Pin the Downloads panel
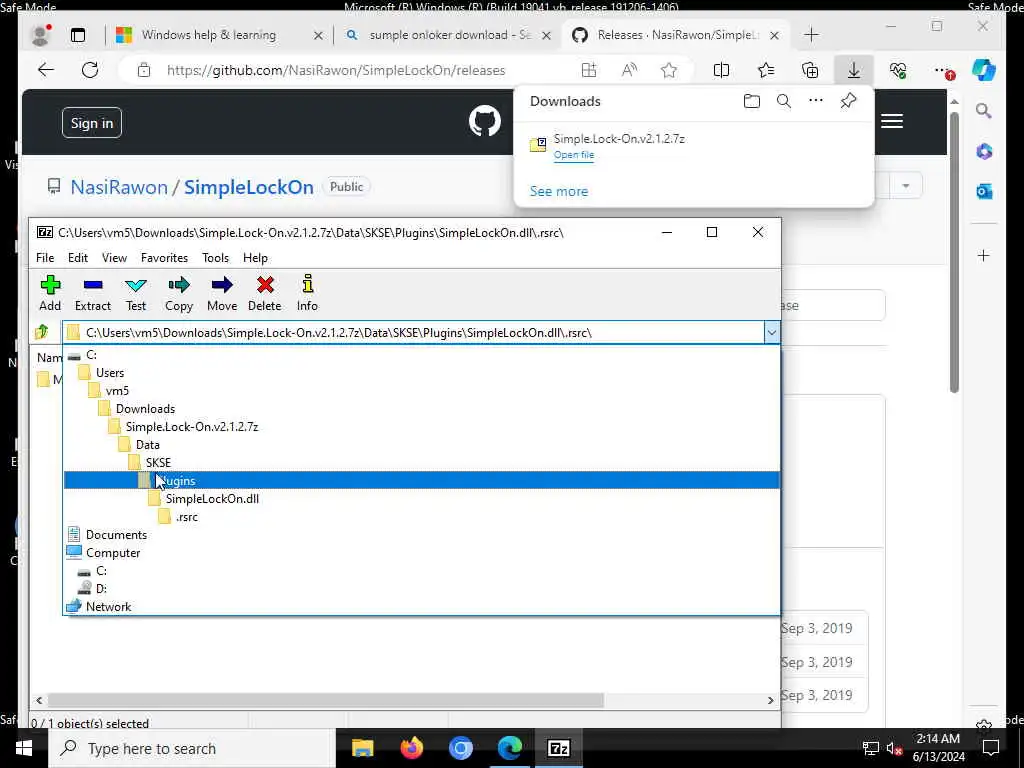This screenshot has width=1024, height=768. (x=848, y=101)
